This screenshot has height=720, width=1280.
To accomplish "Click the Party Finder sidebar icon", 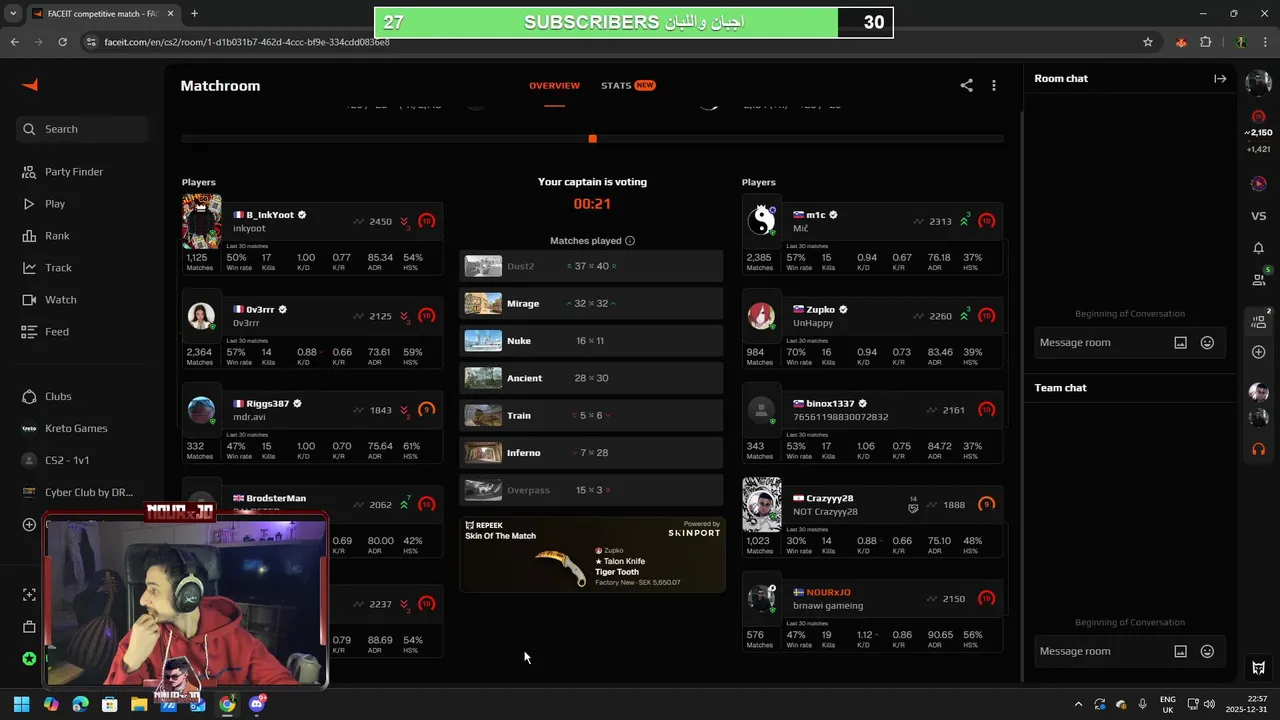I will point(29,172).
